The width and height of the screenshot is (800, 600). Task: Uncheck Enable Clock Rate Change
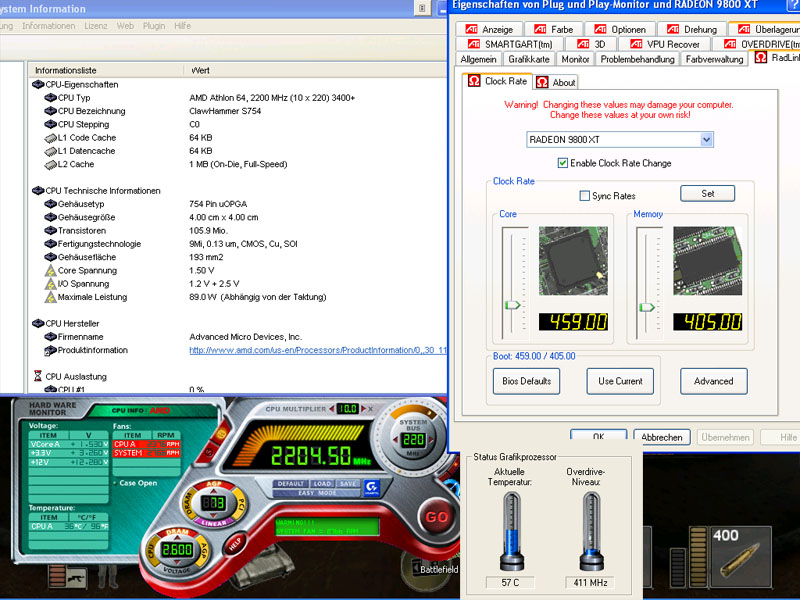click(562, 163)
